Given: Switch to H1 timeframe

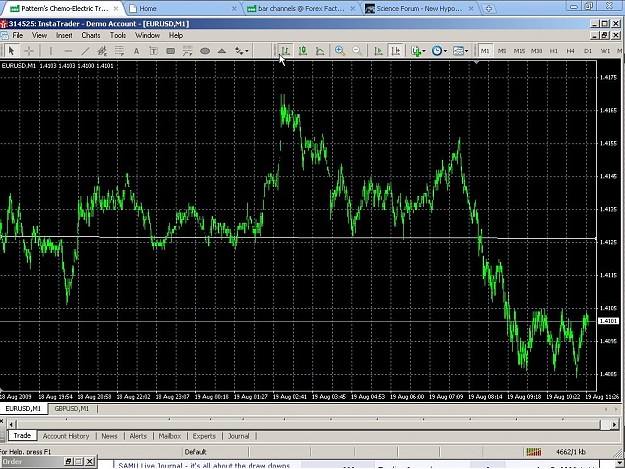Looking at the screenshot, I should pyautogui.click(x=554, y=51).
